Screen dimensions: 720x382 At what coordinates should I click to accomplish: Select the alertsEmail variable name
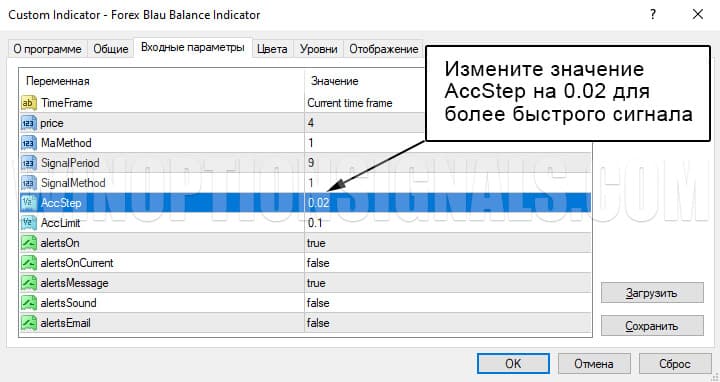(66, 323)
